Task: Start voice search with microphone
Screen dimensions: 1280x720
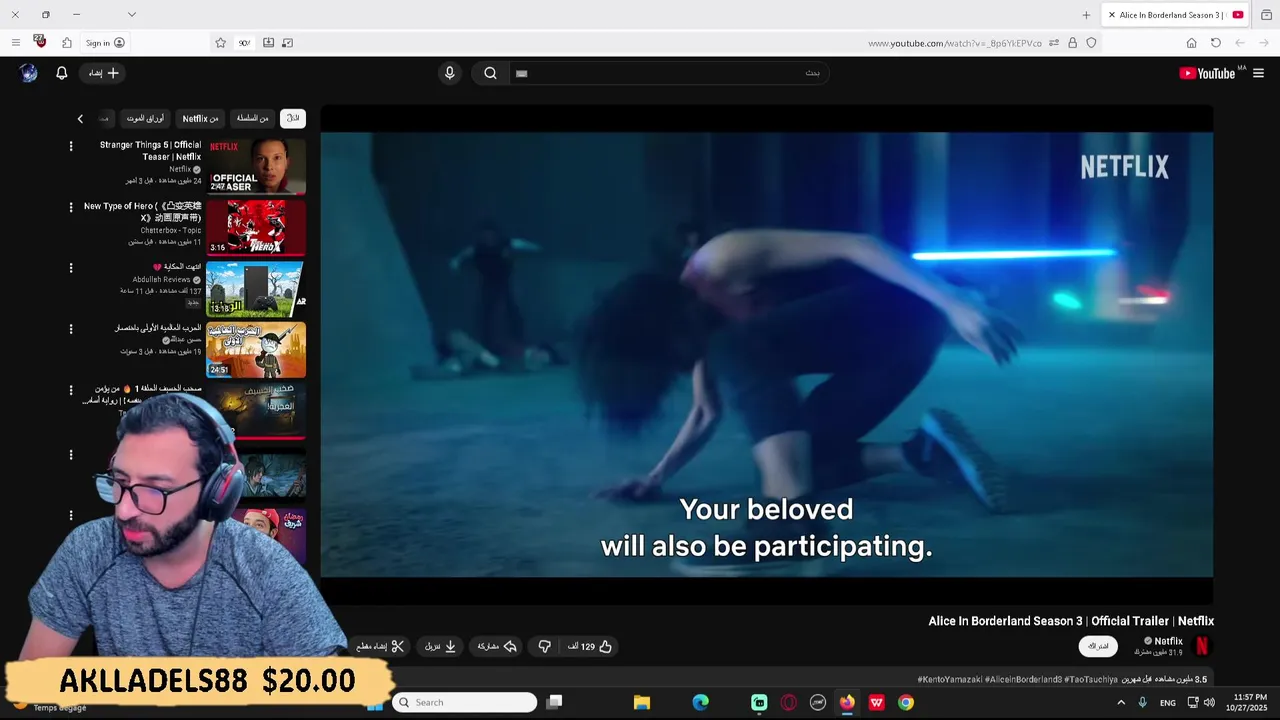Action: 449,73
